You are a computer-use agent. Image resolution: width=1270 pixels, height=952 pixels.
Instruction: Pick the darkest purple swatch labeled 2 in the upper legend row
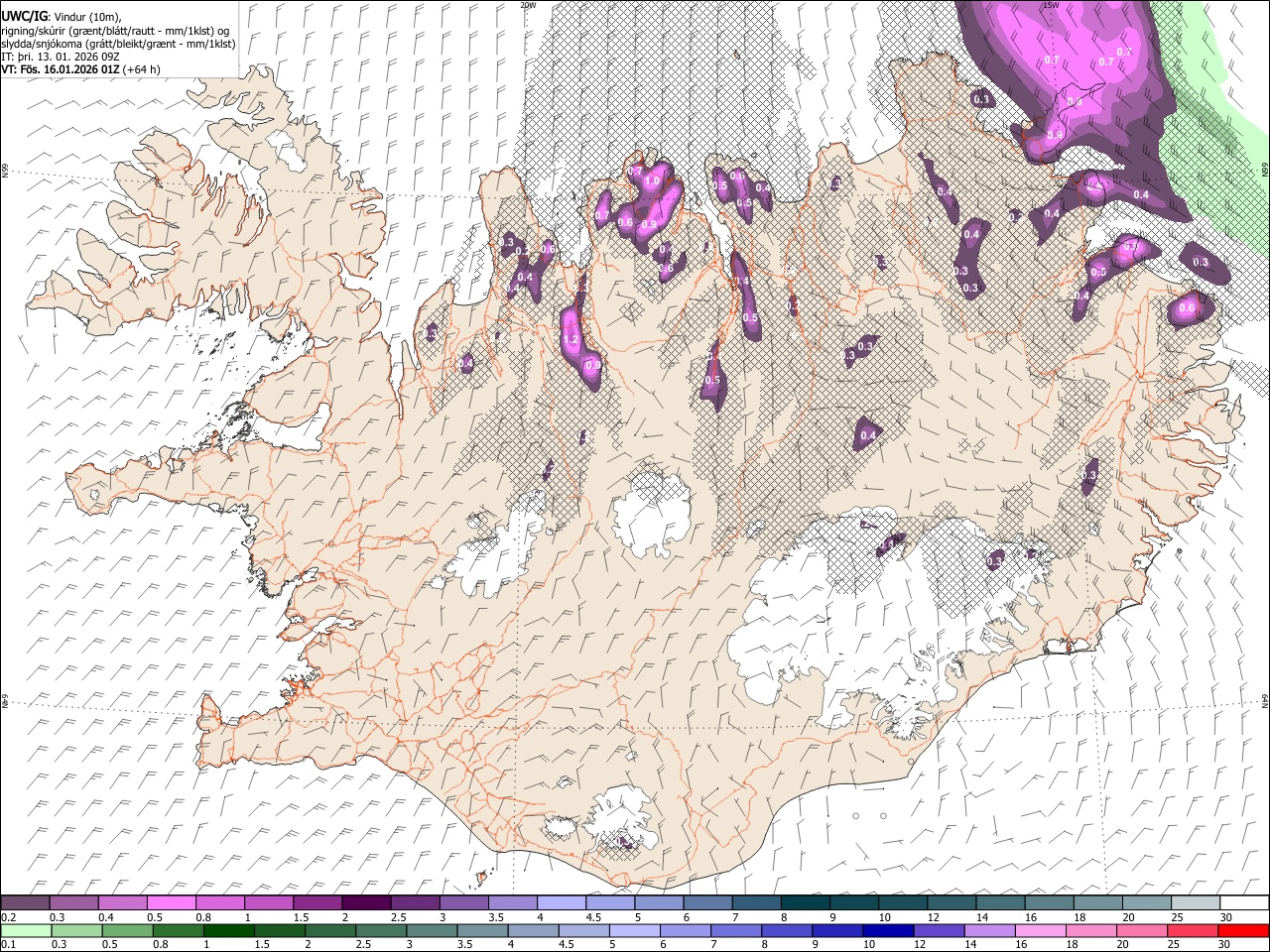366,902
